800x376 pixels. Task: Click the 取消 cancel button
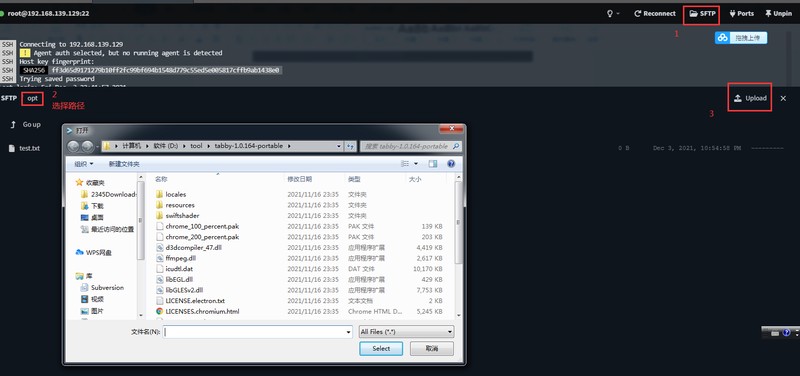point(432,348)
